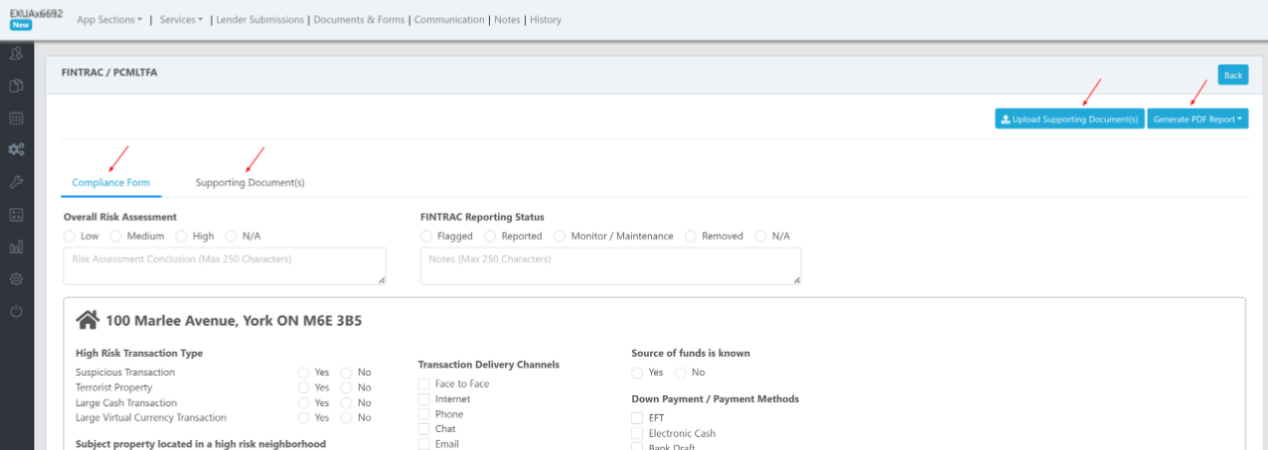Open the calendar icon in sidebar
This screenshot has height=450, width=1268.
16,118
